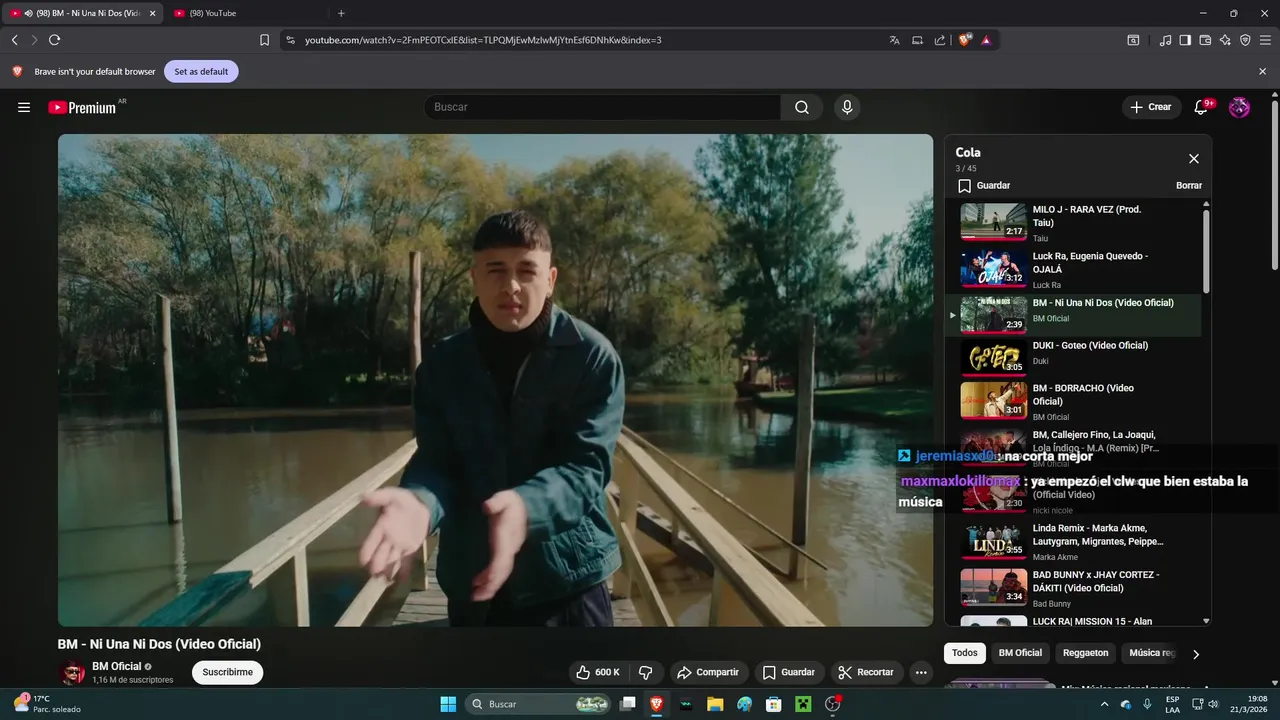Click the Cola queue scrollbar
This screenshot has width=1280, height=720.
click(1205, 250)
